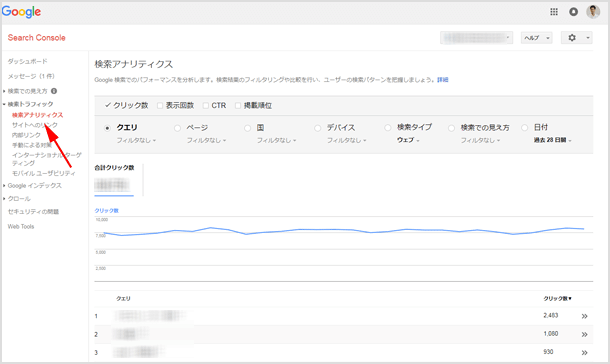Open フィルタなし dropdown under 国

[276, 140]
